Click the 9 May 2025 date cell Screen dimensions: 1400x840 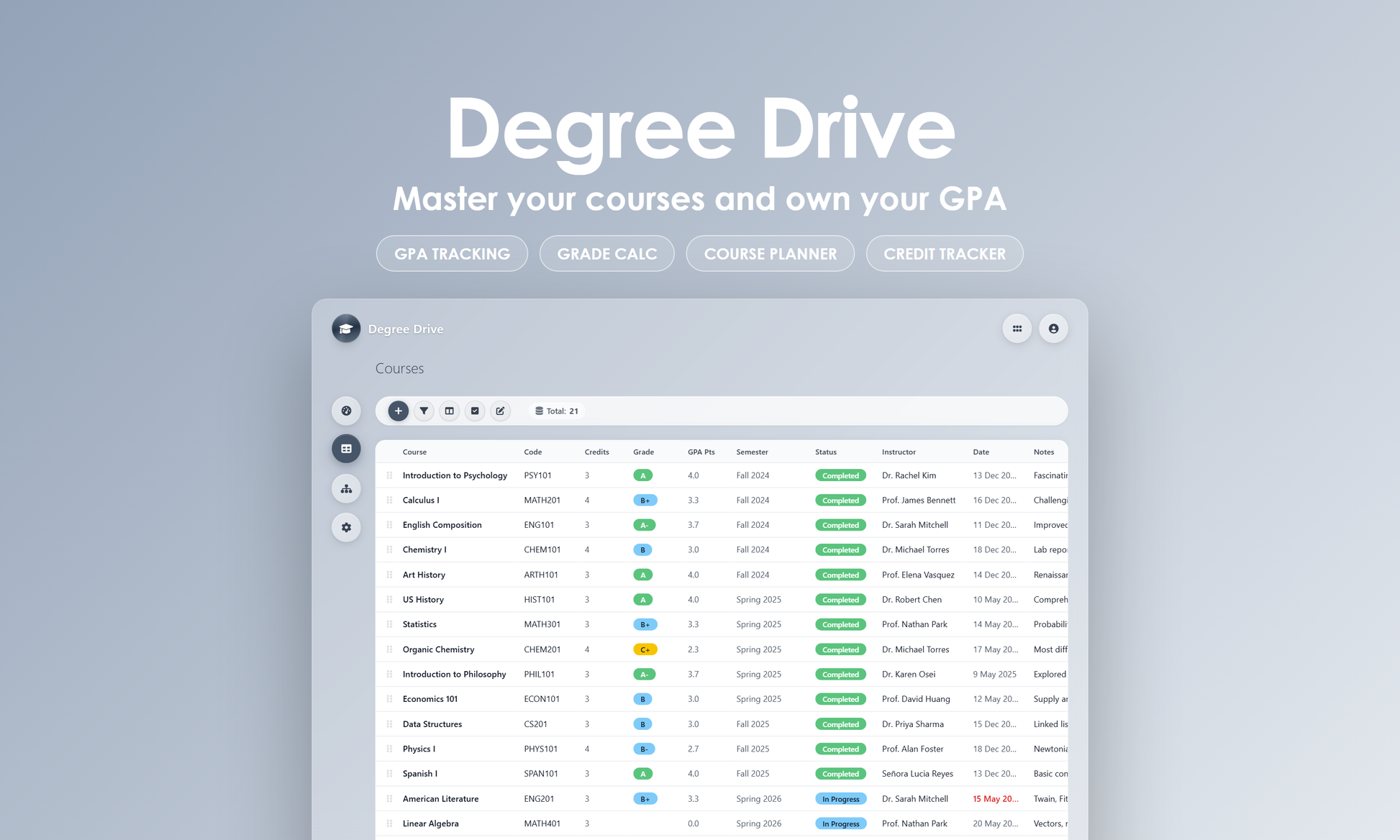pos(995,674)
